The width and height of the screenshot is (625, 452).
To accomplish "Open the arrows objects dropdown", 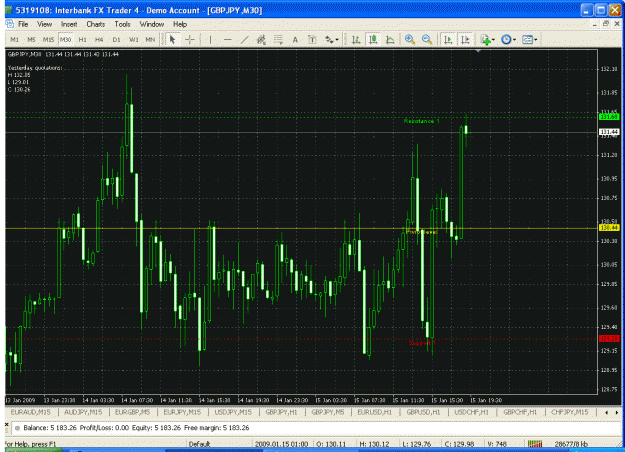I will click(x=331, y=39).
